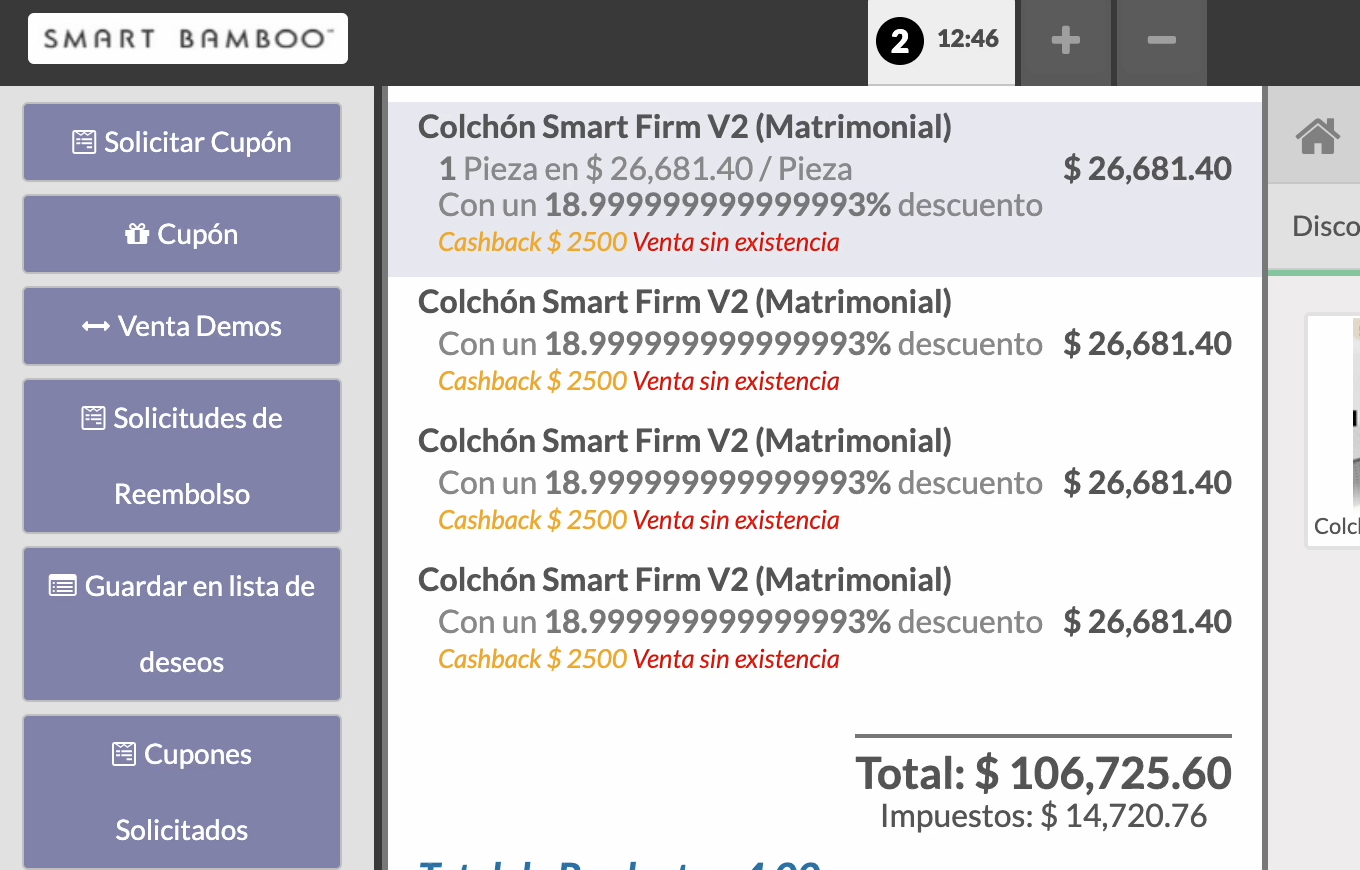Click the Total $ 106,725.60 summary

click(x=1043, y=773)
